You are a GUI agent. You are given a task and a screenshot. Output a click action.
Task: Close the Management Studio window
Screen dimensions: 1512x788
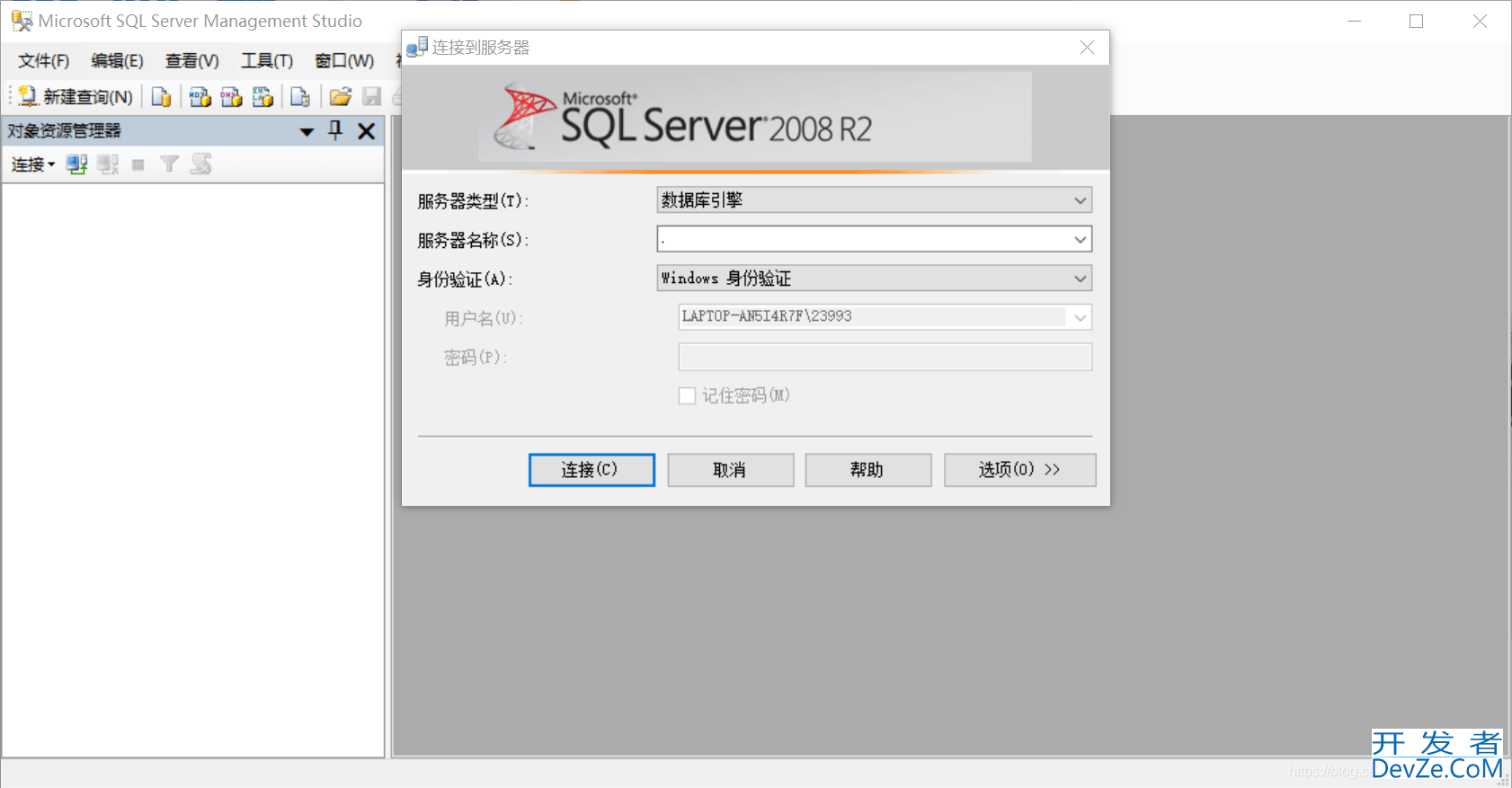[1480, 21]
